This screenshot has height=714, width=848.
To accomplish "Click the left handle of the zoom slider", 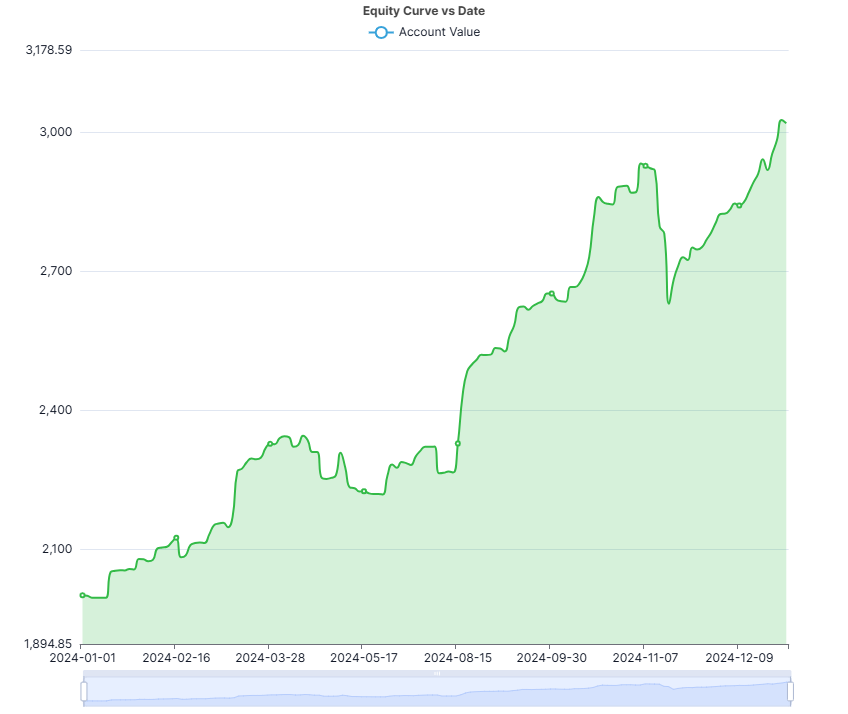I will (84, 691).
